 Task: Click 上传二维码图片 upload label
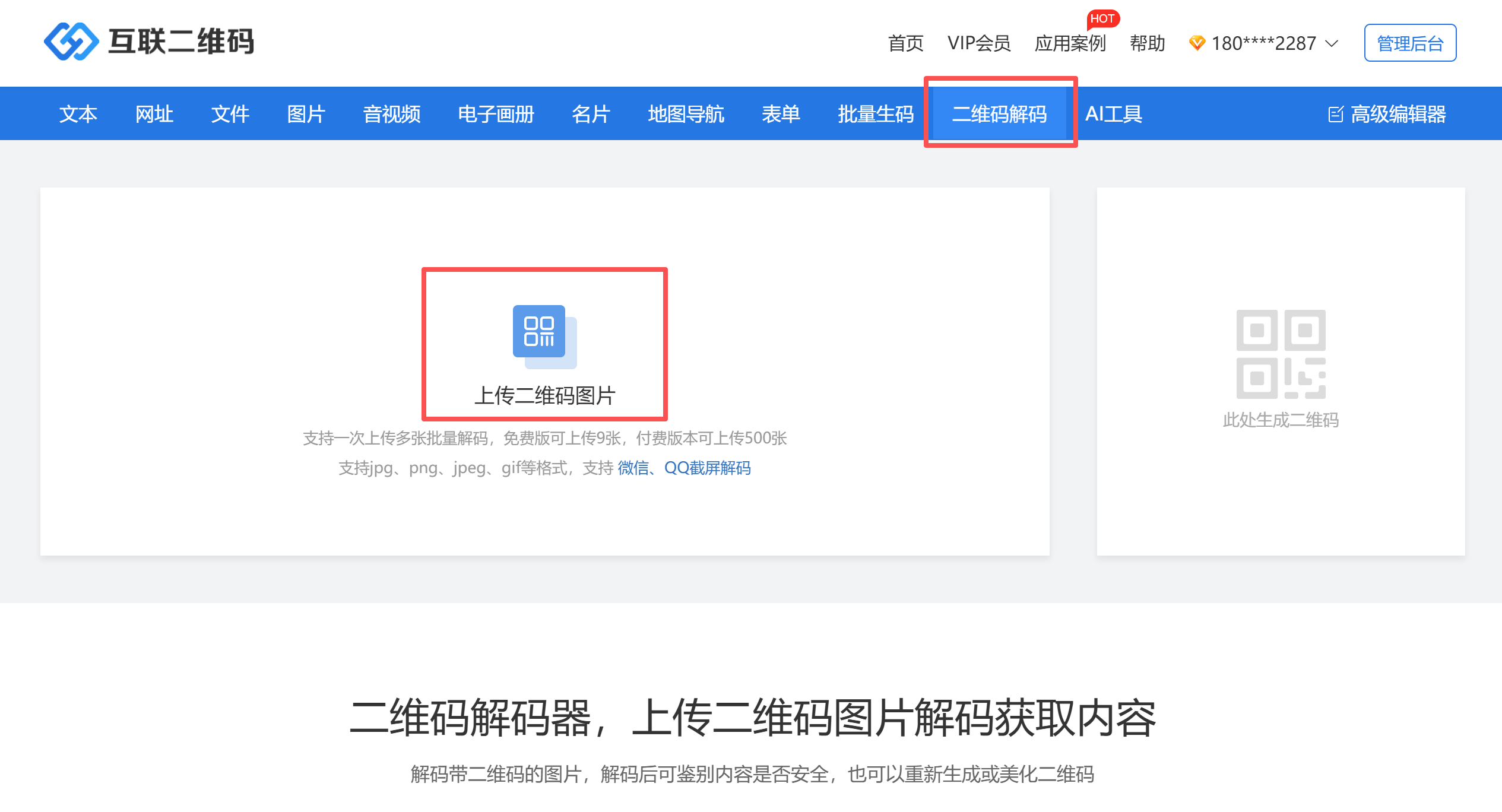click(544, 396)
